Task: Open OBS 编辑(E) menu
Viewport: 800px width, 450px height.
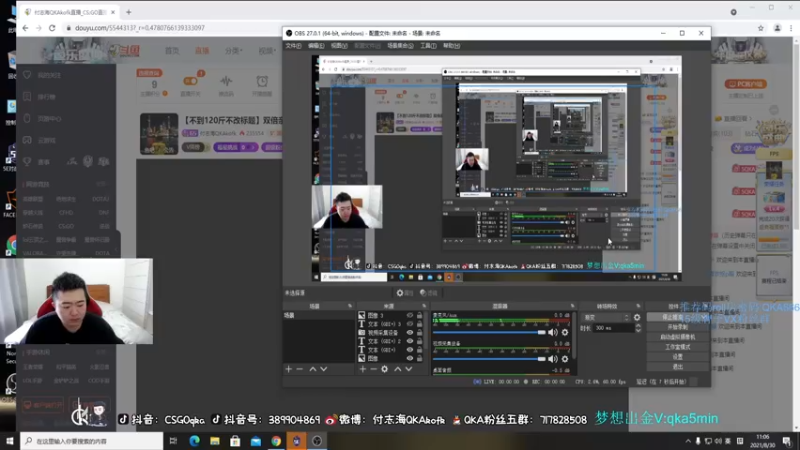Action: 316,46
